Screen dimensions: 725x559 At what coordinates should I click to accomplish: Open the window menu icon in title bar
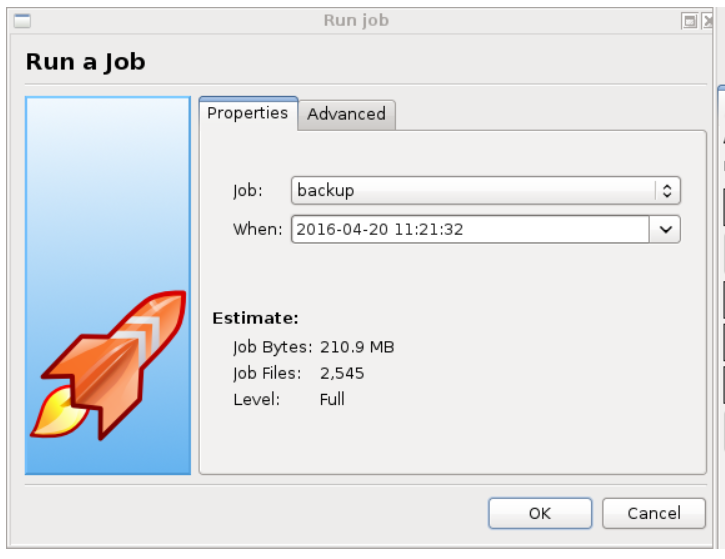pos(22,20)
